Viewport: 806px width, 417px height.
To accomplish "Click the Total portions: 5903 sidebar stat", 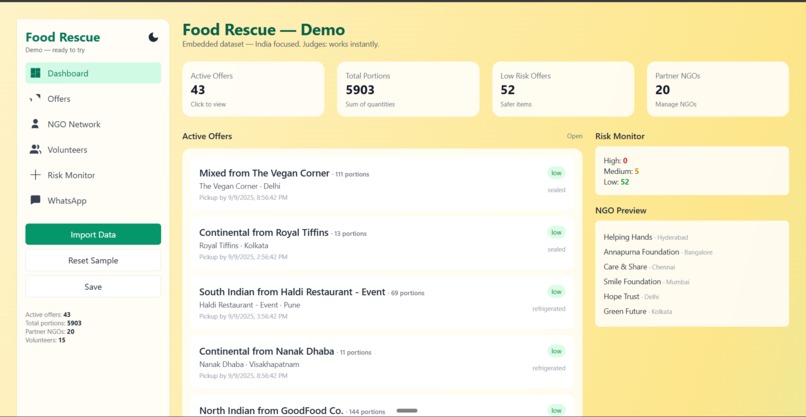I will click(53, 323).
